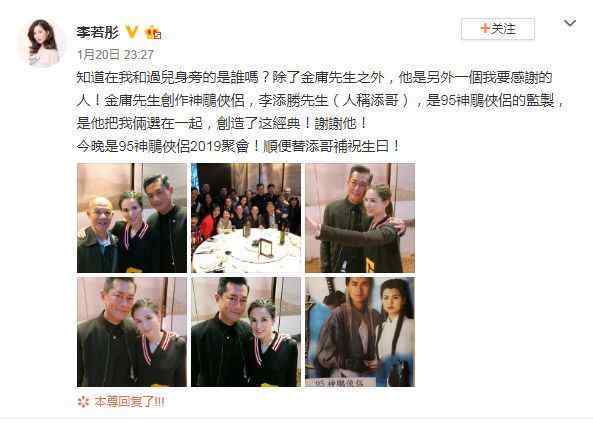Open the first photo with three people
This screenshot has height=423, width=593.
coord(132,218)
